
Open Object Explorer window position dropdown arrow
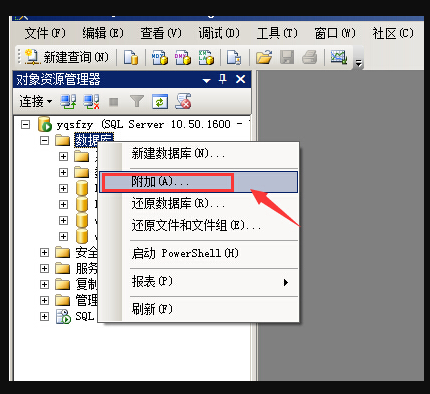[x=207, y=80]
